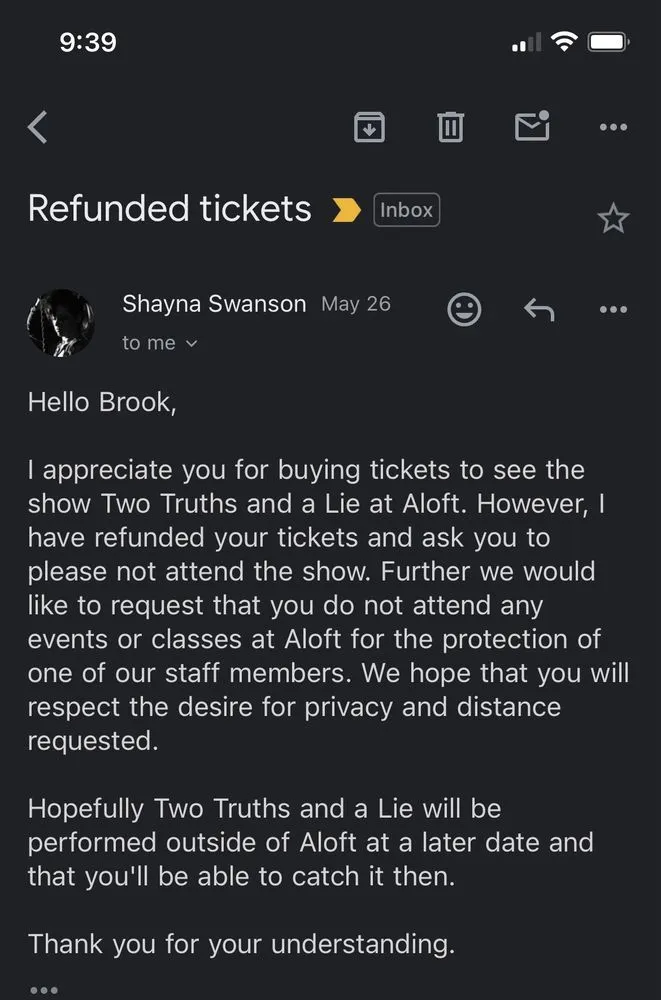
Task: Tap the 9:39 clock in status bar
Action: point(88,42)
